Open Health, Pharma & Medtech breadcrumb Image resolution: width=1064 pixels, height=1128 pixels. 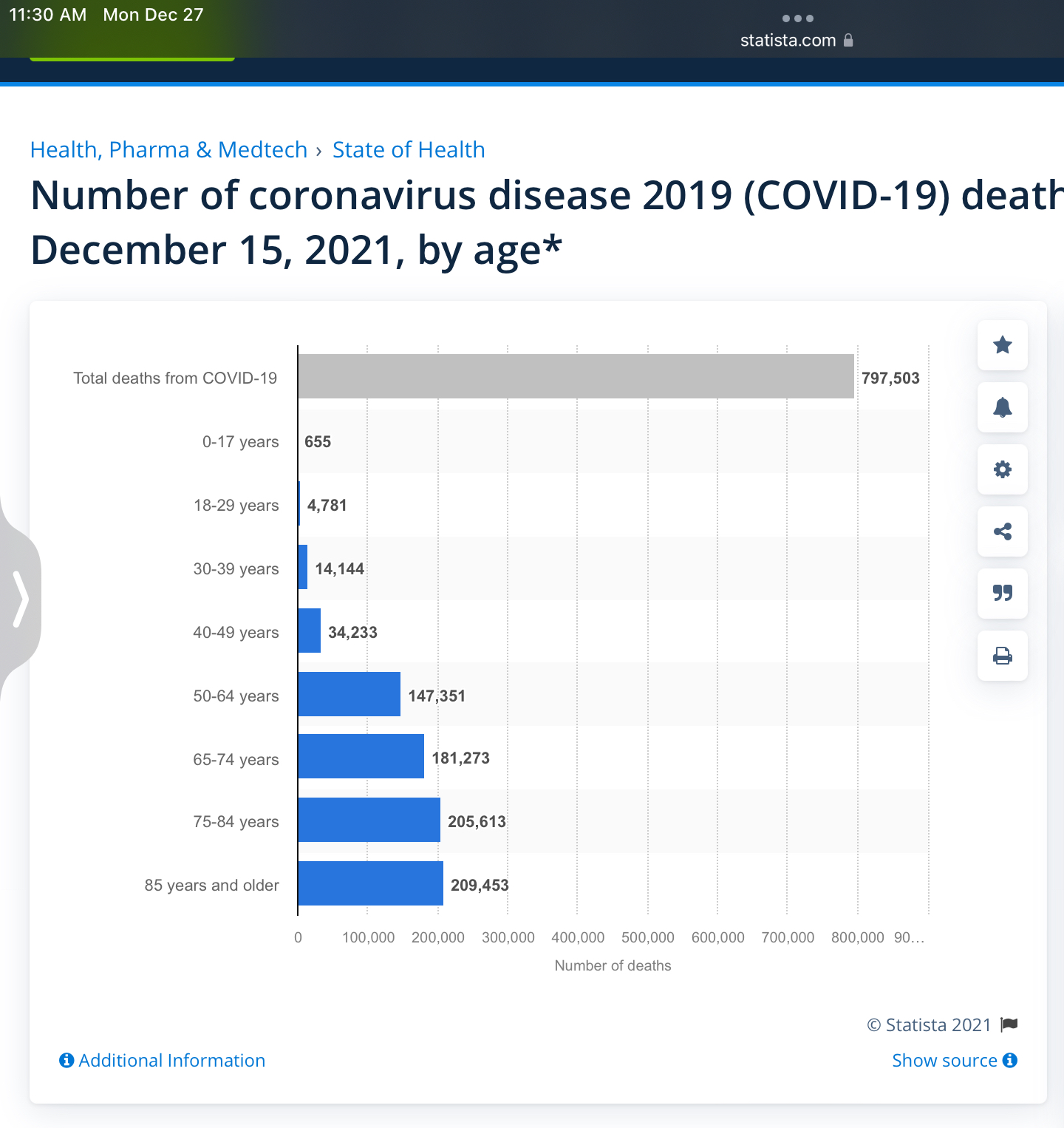[168, 150]
